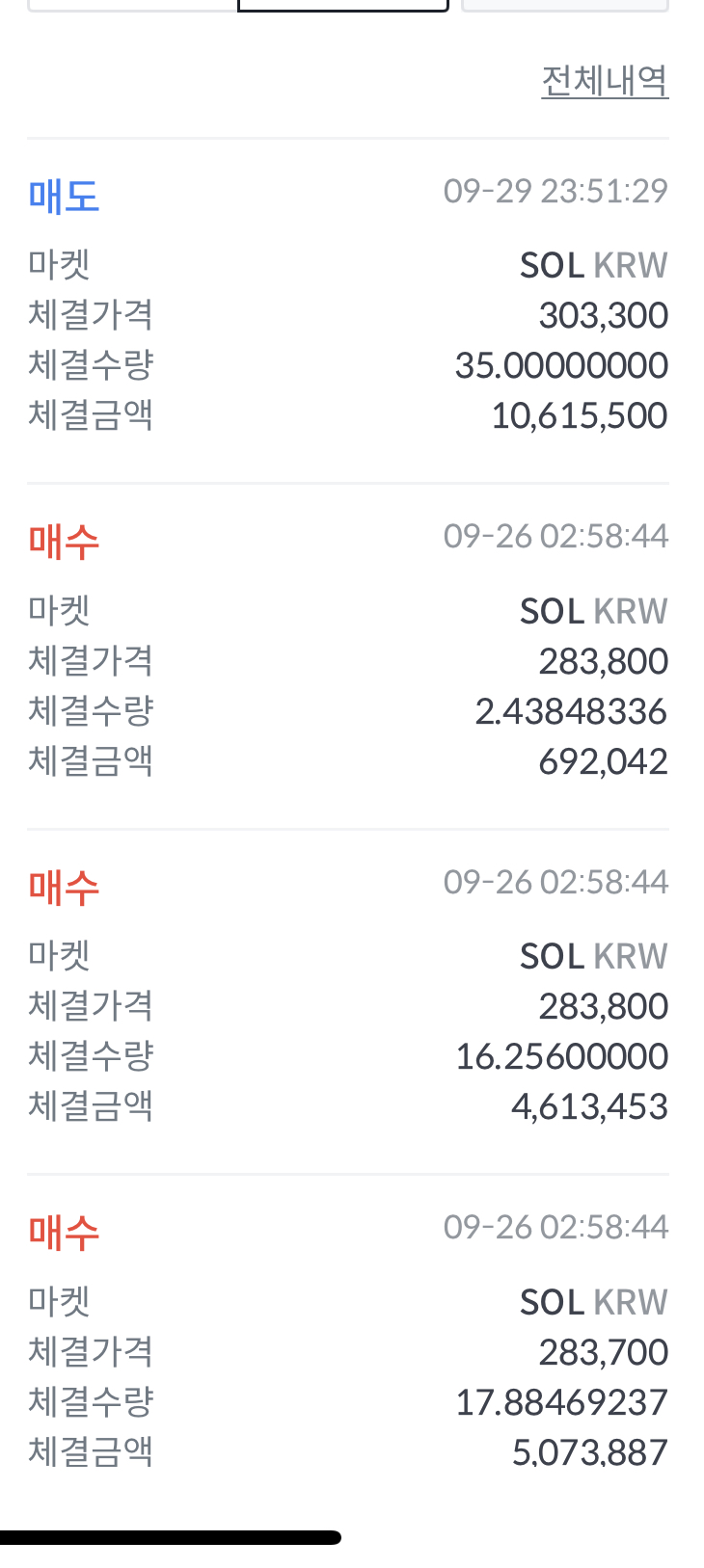Select the unselected tab at top left
Image resolution: width=704 pixels, height=1568 pixels.
tap(132, 5)
